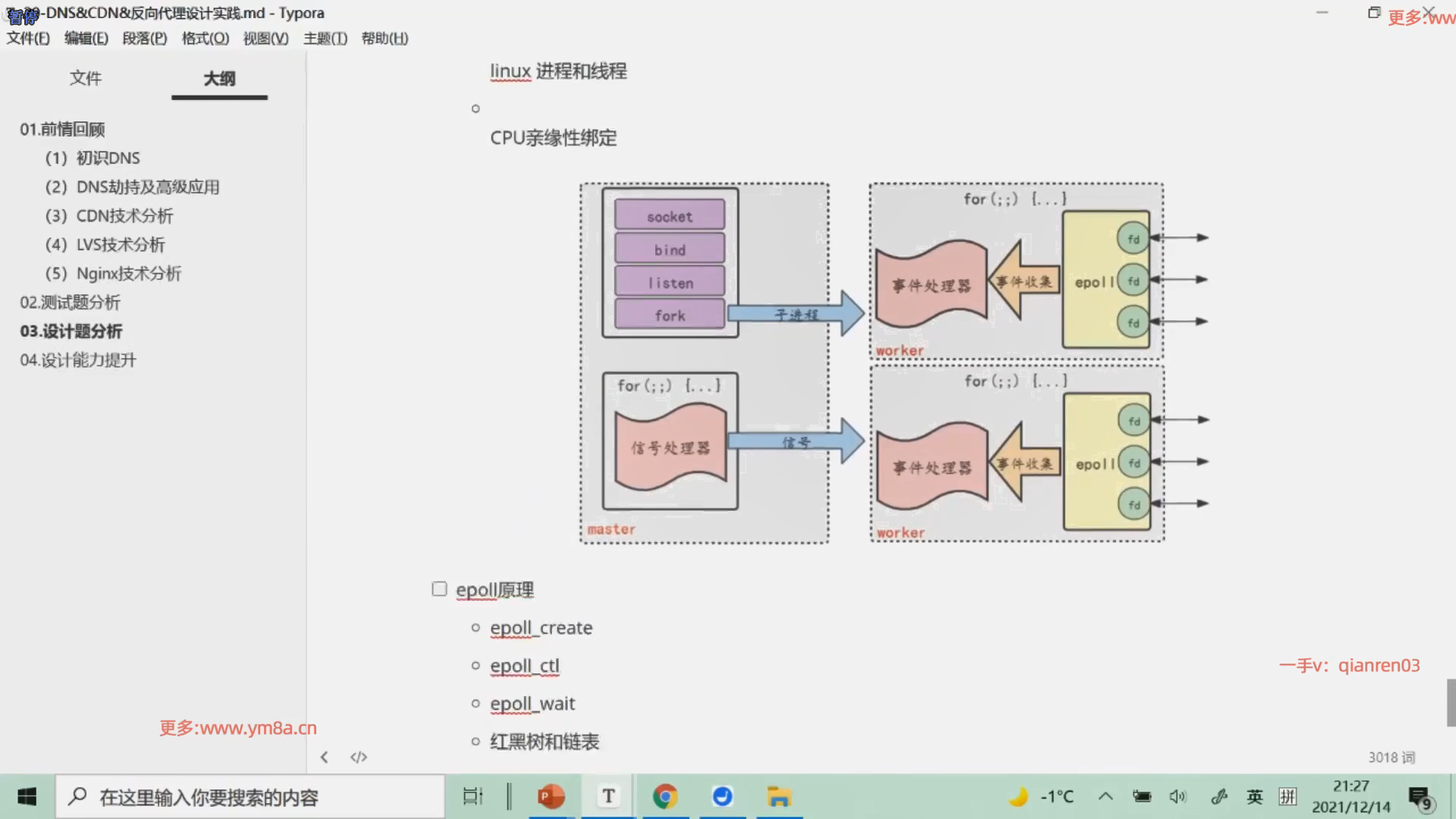Click the Typora taskbar icon
1456x819 pixels.
tap(608, 796)
